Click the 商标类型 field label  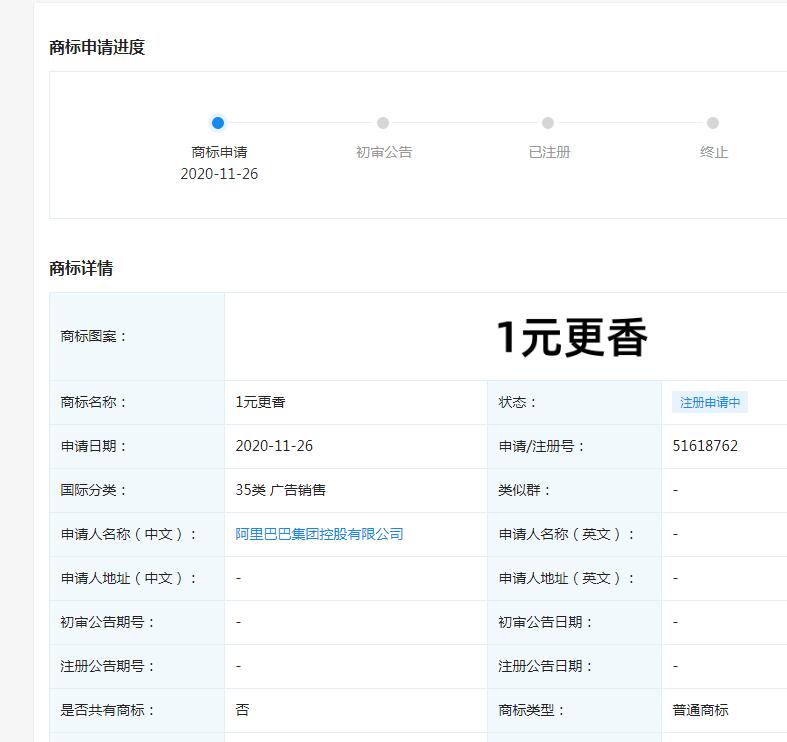(531, 710)
